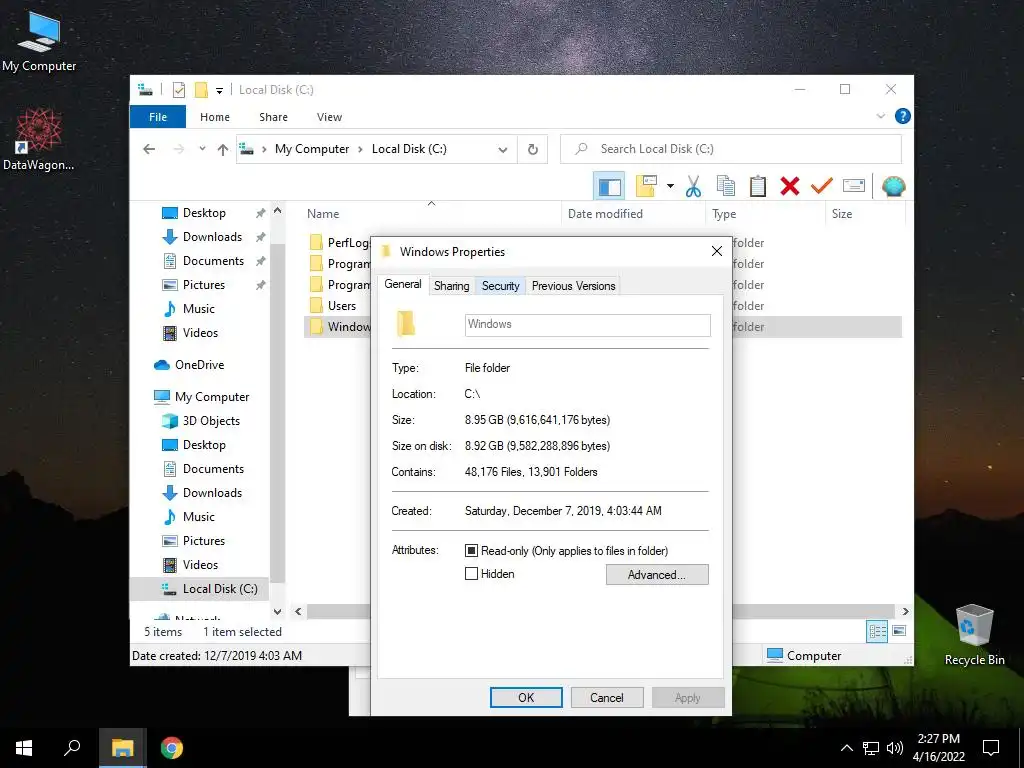The height and width of the screenshot is (768, 1024).
Task: Click the Paste clipboard icon
Action: point(758,186)
